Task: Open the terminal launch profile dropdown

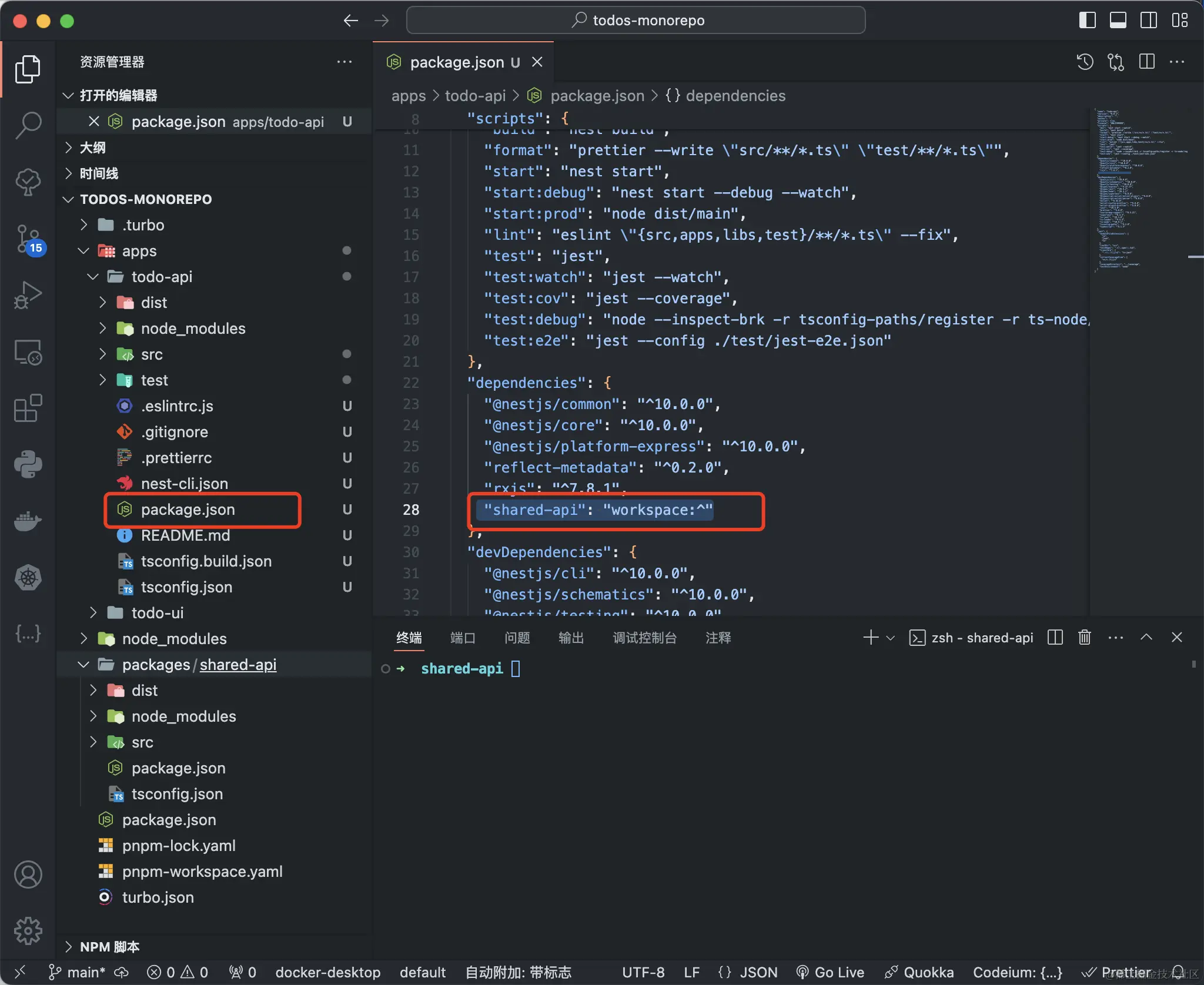Action: 891,638
